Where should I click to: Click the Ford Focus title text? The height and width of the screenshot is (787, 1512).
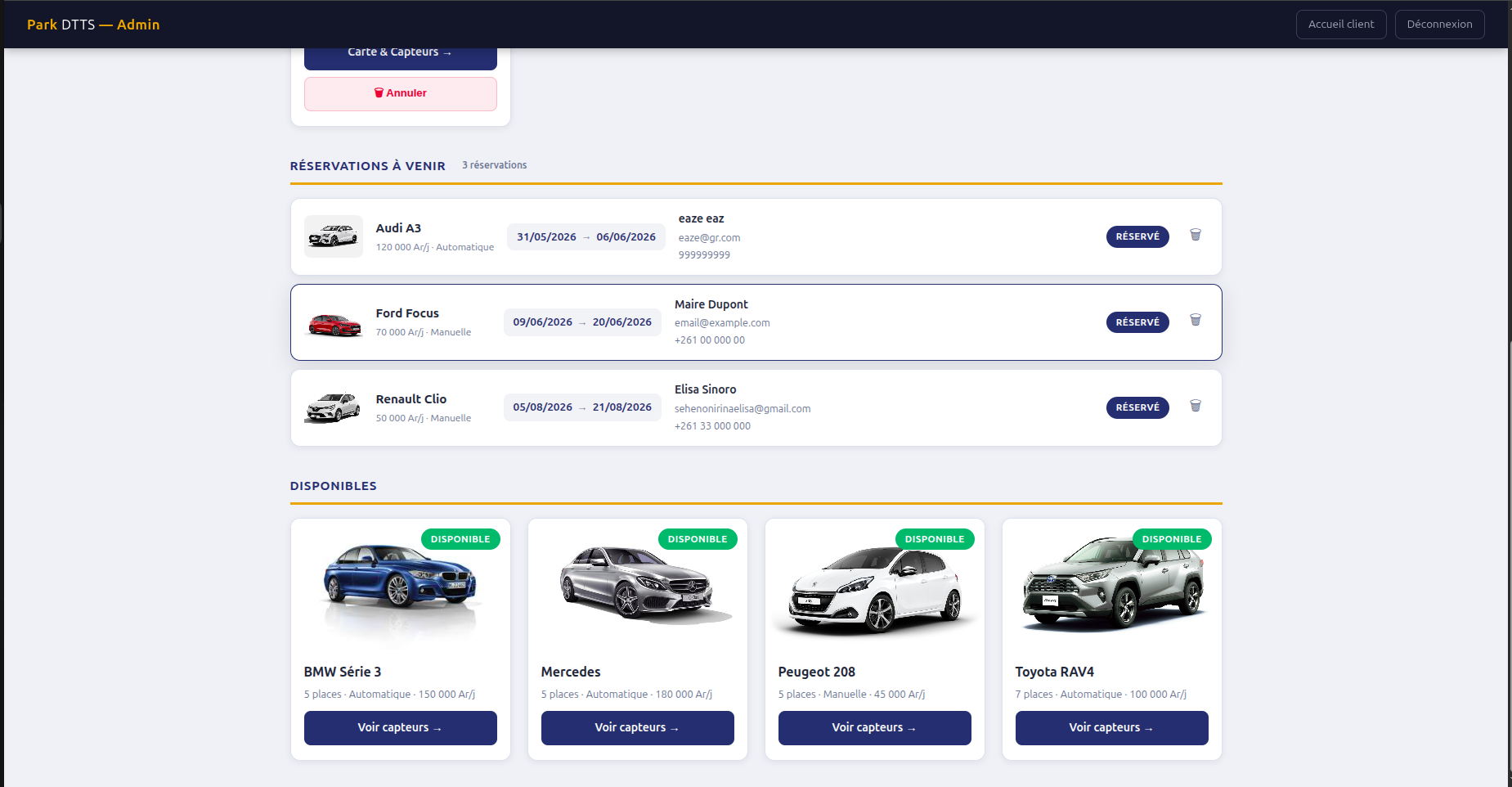(407, 313)
